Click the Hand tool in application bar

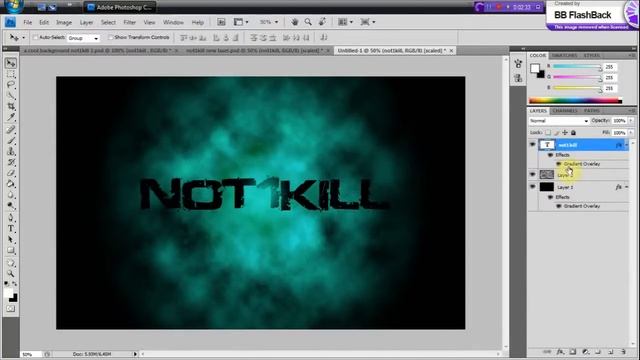(294, 22)
